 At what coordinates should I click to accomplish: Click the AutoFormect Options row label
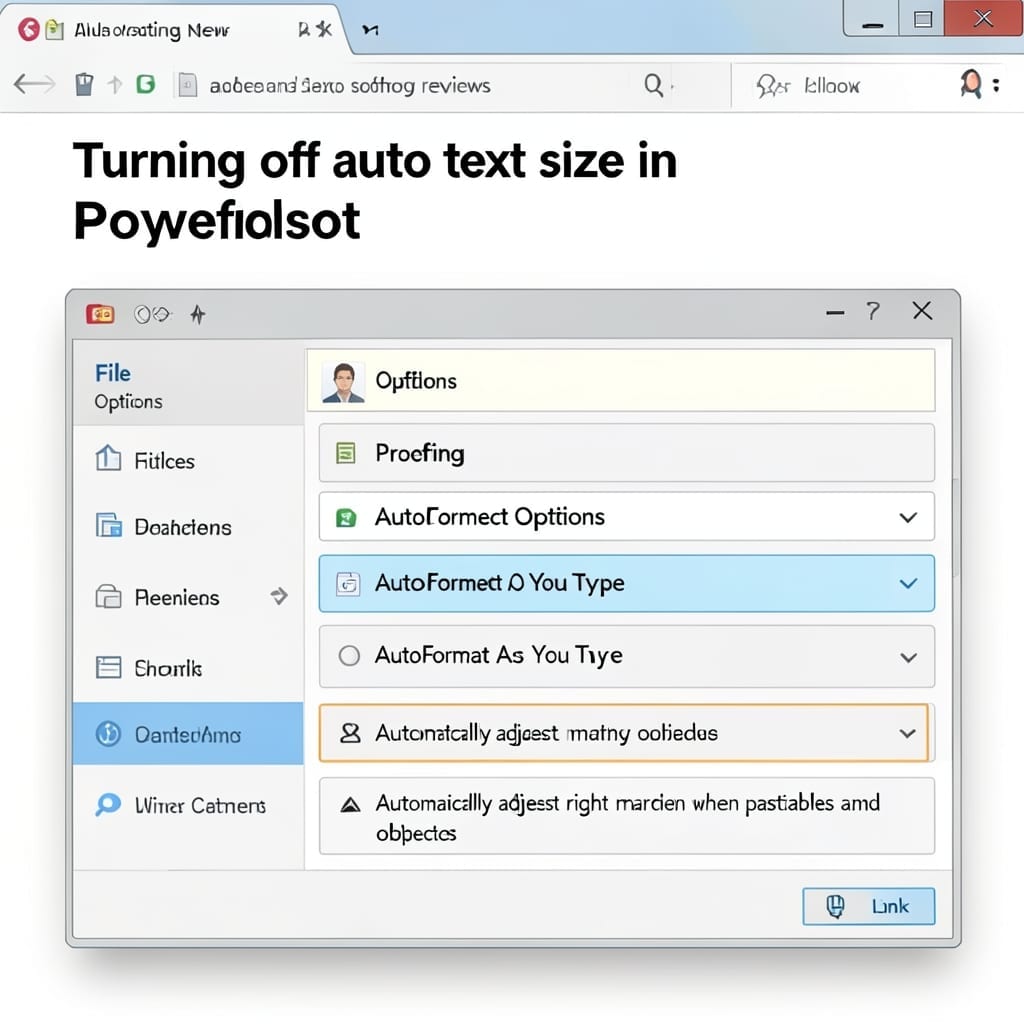489,517
